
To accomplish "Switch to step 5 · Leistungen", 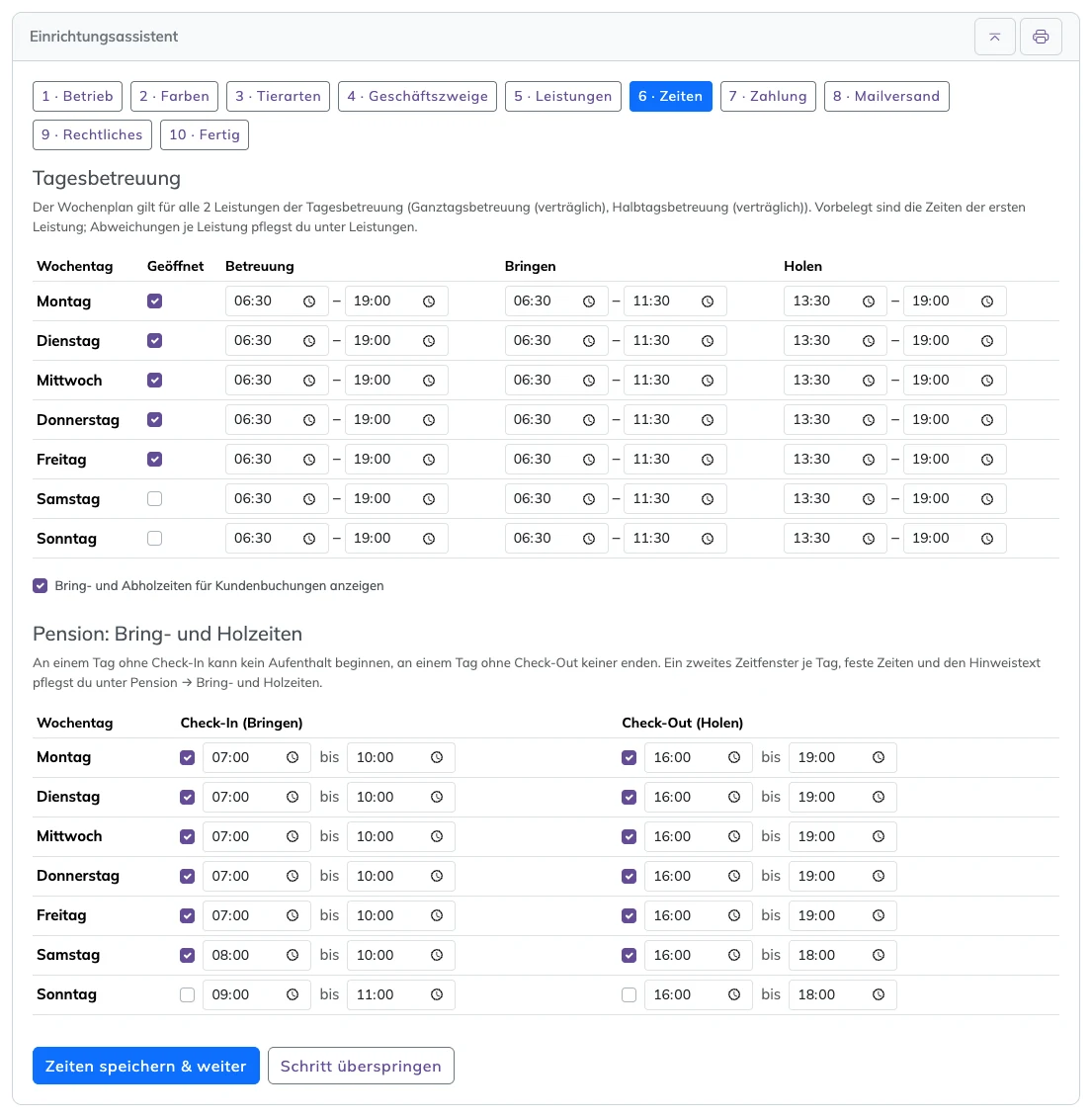I will [562, 96].
